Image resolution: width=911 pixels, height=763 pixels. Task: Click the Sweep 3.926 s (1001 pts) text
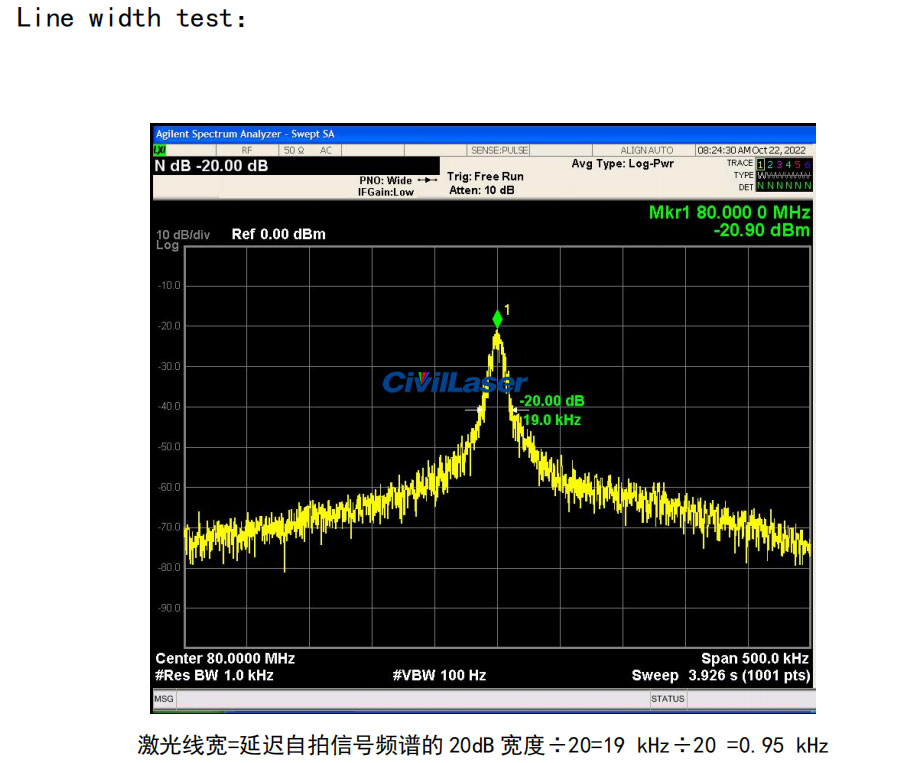tap(720, 676)
